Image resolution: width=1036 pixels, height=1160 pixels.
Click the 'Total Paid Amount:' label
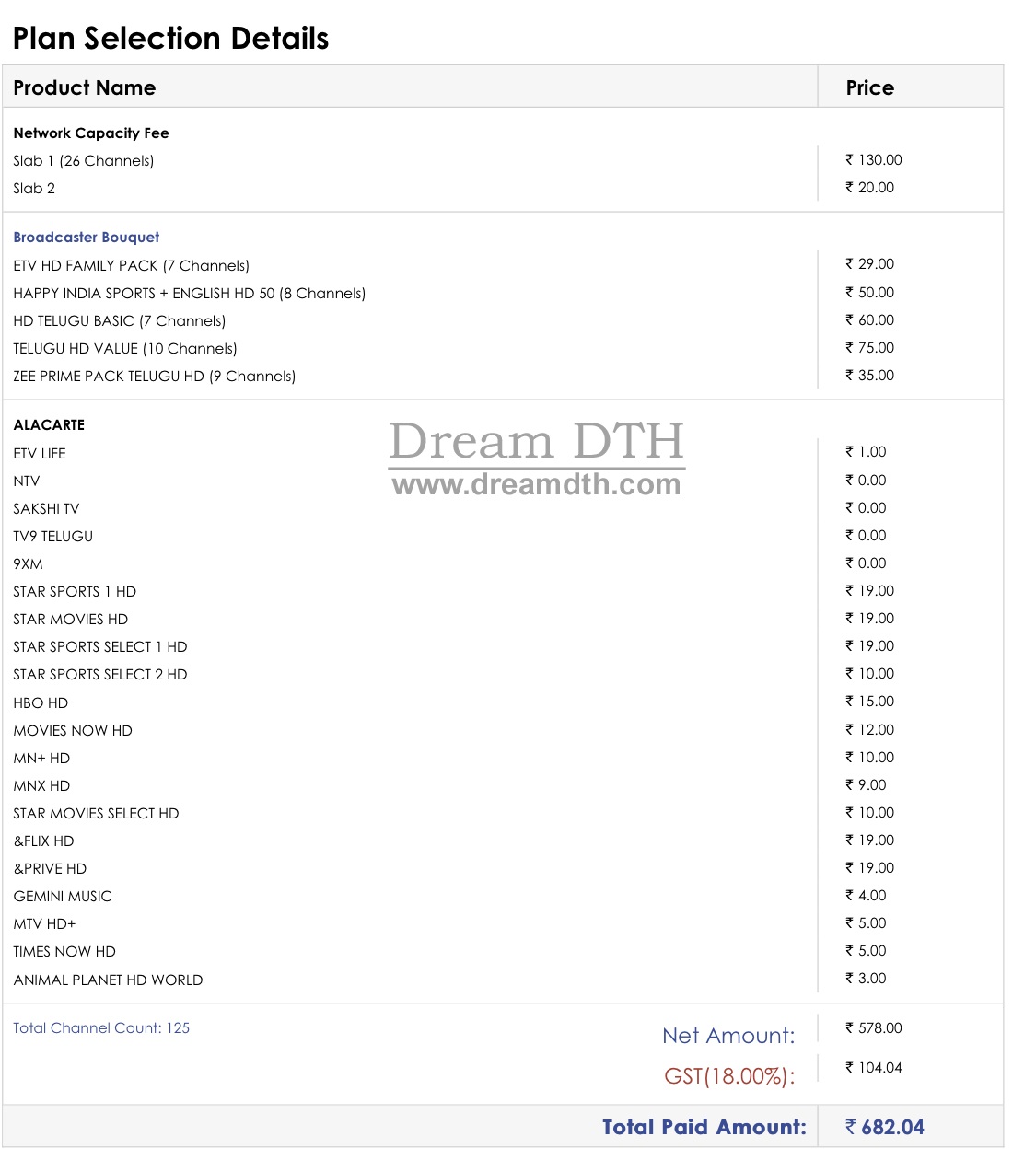click(x=704, y=1127)
